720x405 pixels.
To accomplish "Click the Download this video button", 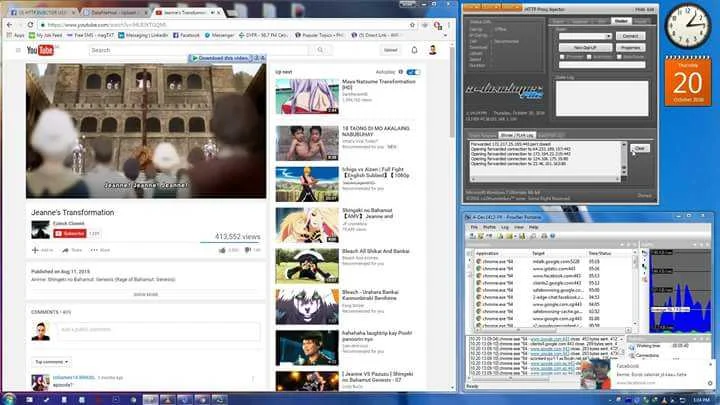I will coord(221,58).
